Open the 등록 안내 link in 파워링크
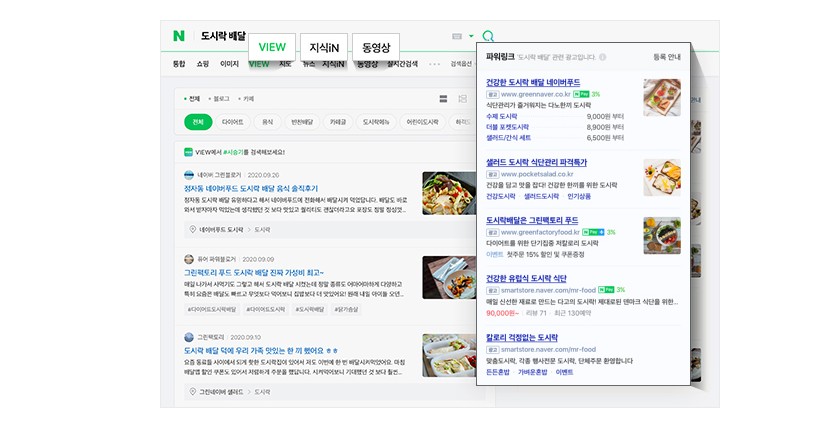 tap(667, 57)
